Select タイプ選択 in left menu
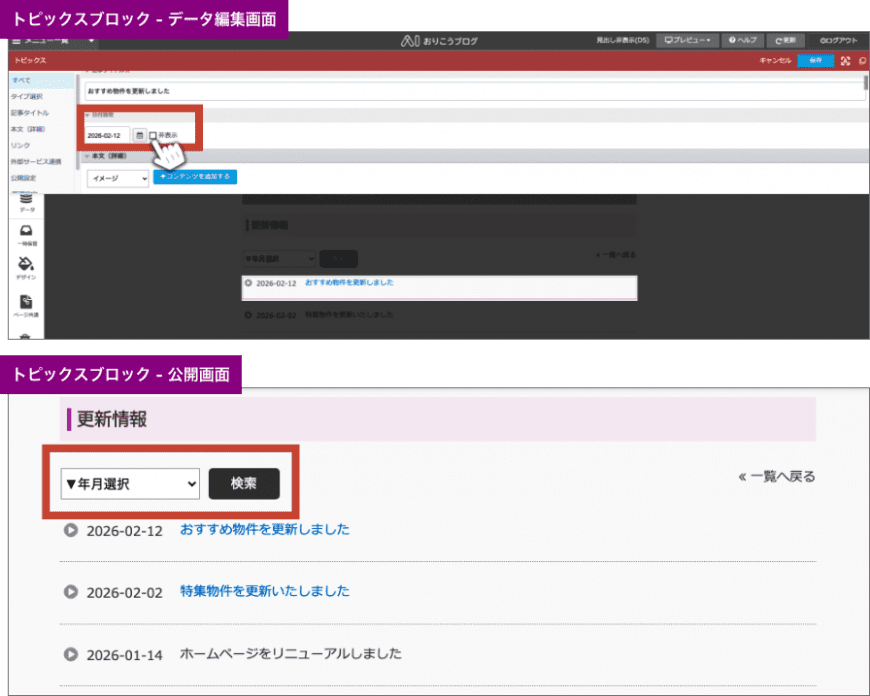870x696 pixels. [27, 97]
